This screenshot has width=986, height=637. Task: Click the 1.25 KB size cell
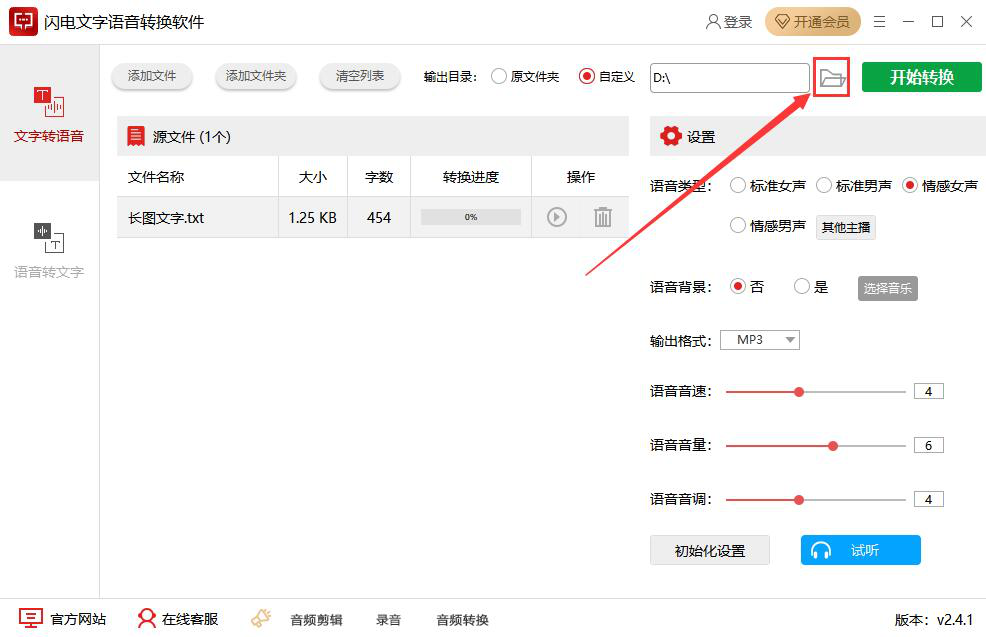point(313,218)
